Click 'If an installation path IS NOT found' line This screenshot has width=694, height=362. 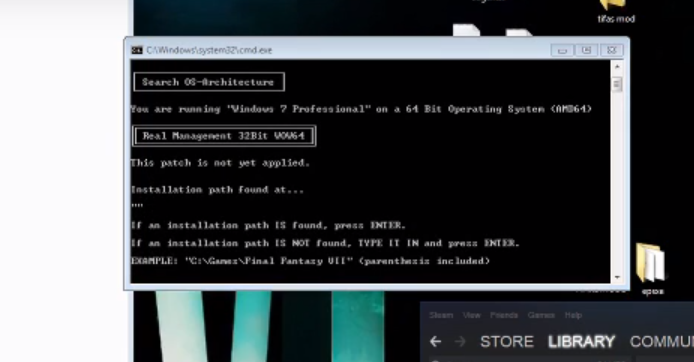[x=325, y=243]
